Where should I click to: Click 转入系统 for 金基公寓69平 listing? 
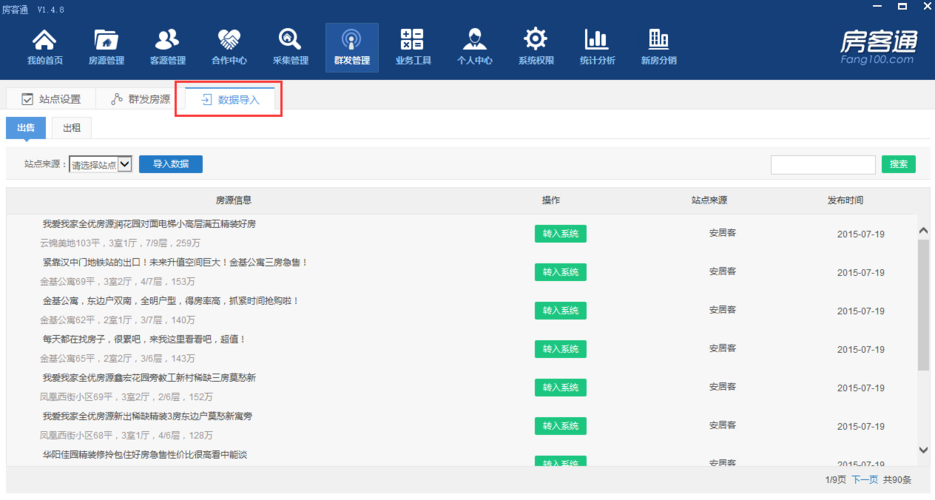pos(561,272)
